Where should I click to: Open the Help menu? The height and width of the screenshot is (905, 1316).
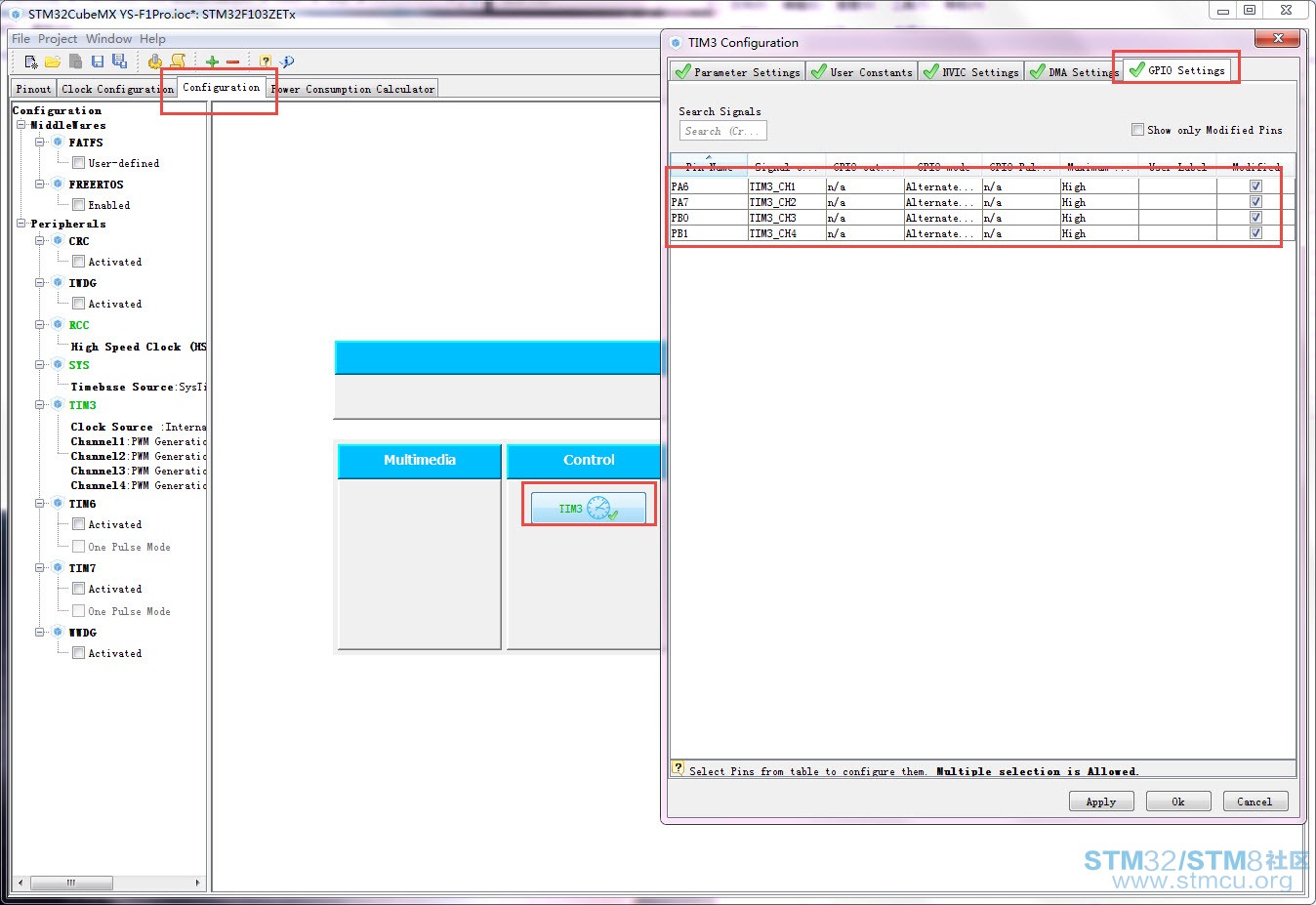pyautogui.click(x=152, y=39)
